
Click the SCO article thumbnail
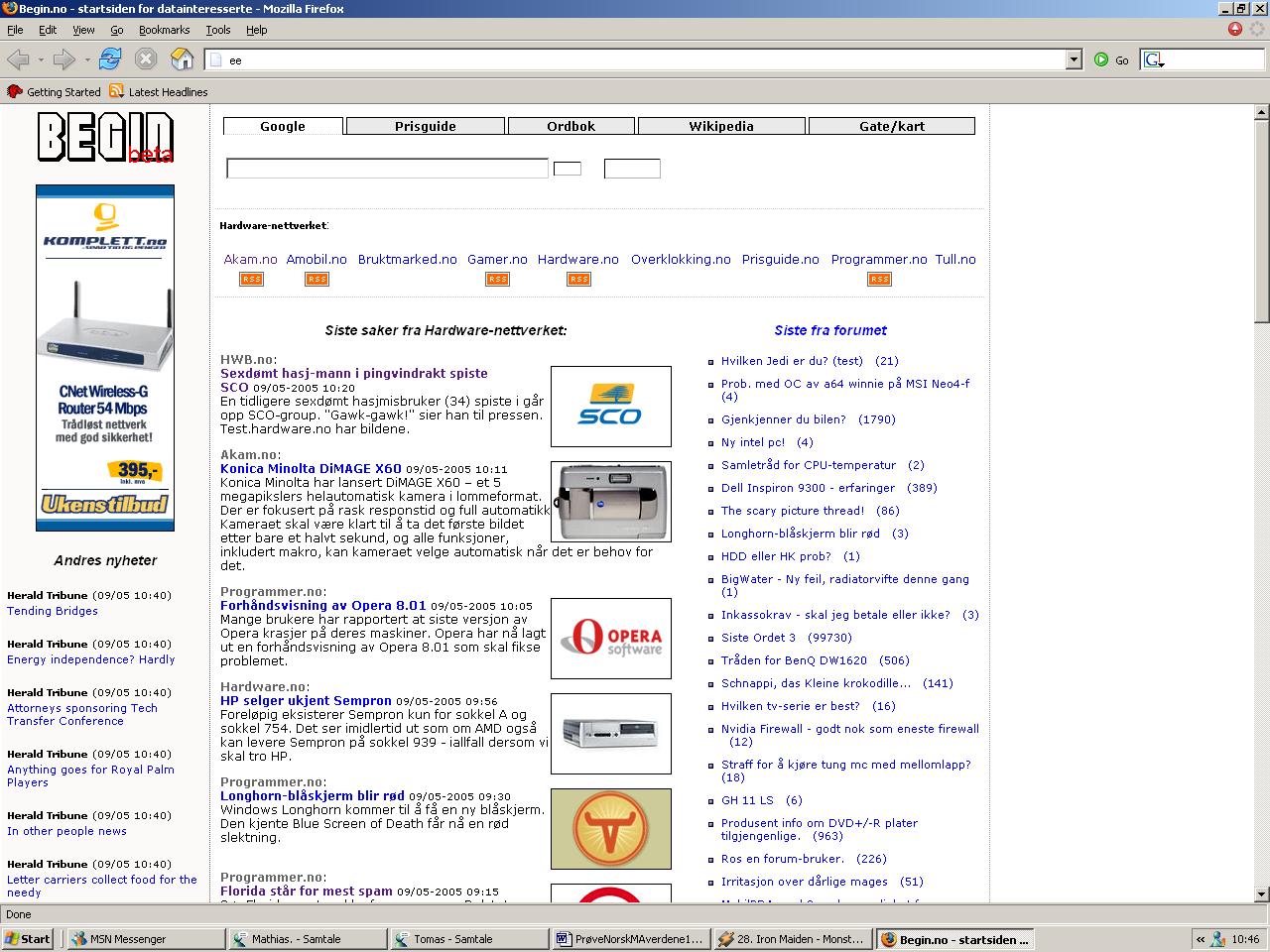tap(611, 407)
